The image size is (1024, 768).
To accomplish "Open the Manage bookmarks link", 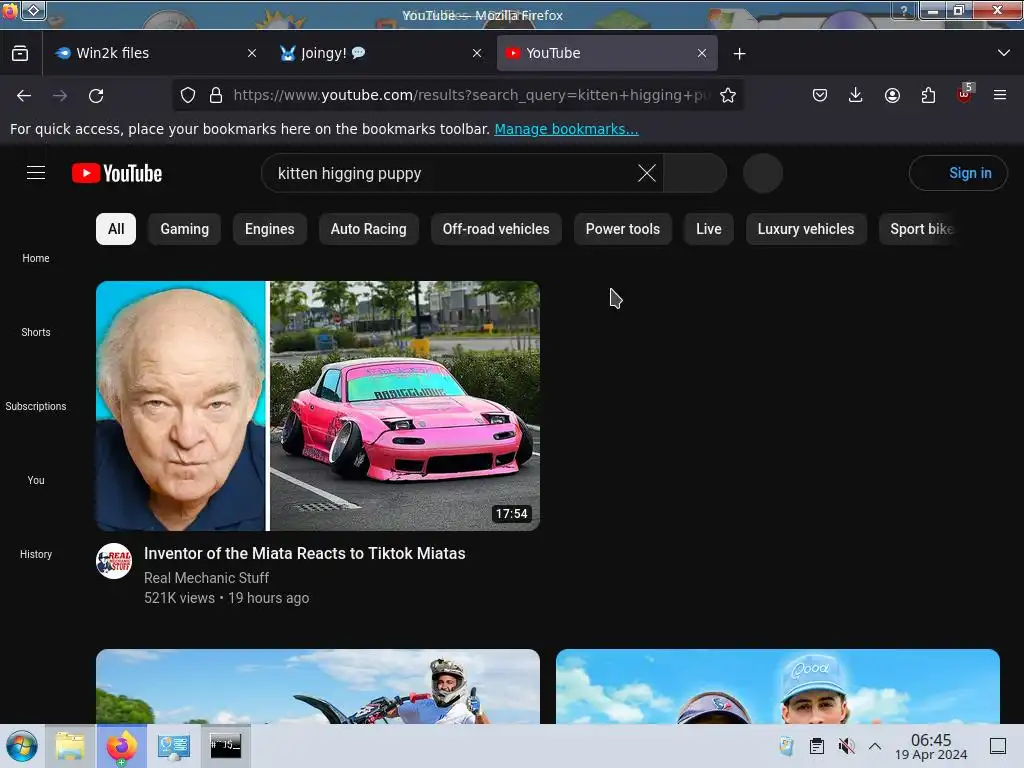I will tap(566, 129).
